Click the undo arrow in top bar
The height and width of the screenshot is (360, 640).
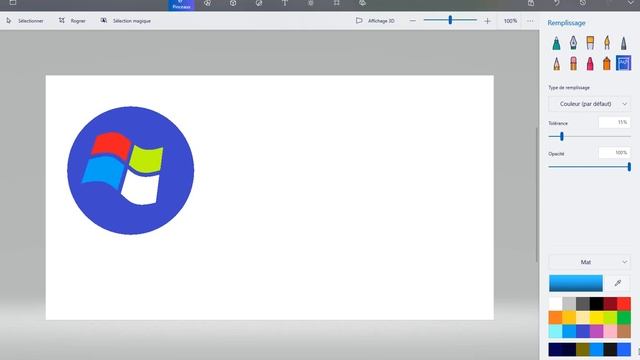pos(557,3)
